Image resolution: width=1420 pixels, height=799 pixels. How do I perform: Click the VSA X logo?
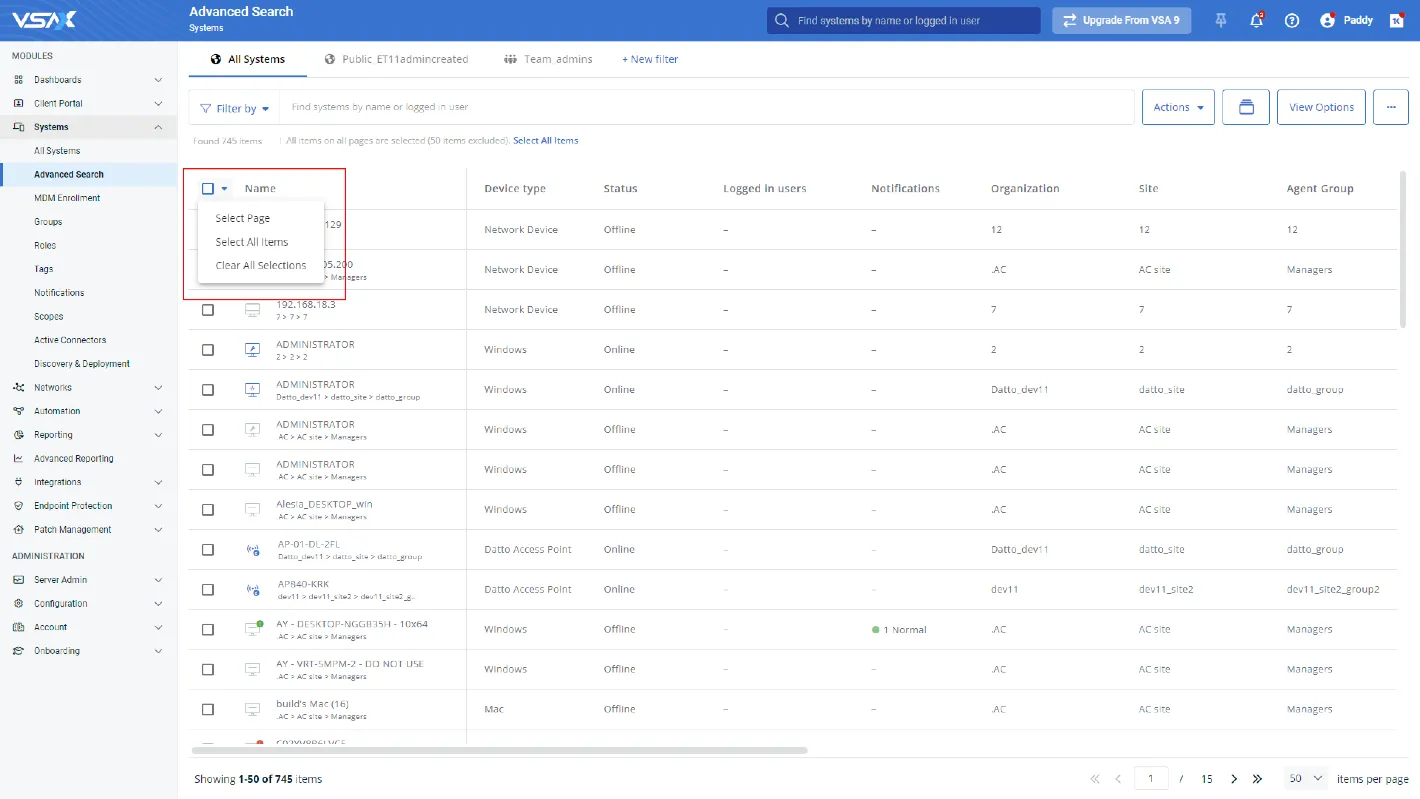pos(44,20)
